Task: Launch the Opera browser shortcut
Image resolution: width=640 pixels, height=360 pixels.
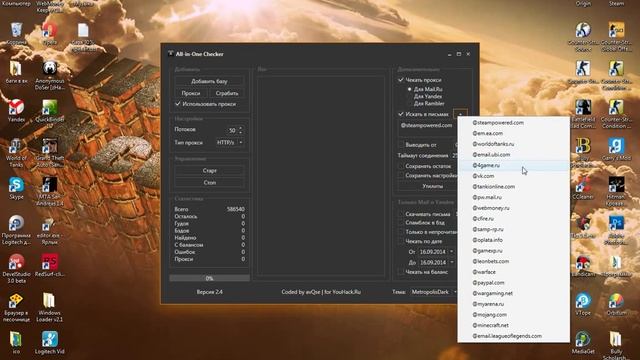Action: 50,33
